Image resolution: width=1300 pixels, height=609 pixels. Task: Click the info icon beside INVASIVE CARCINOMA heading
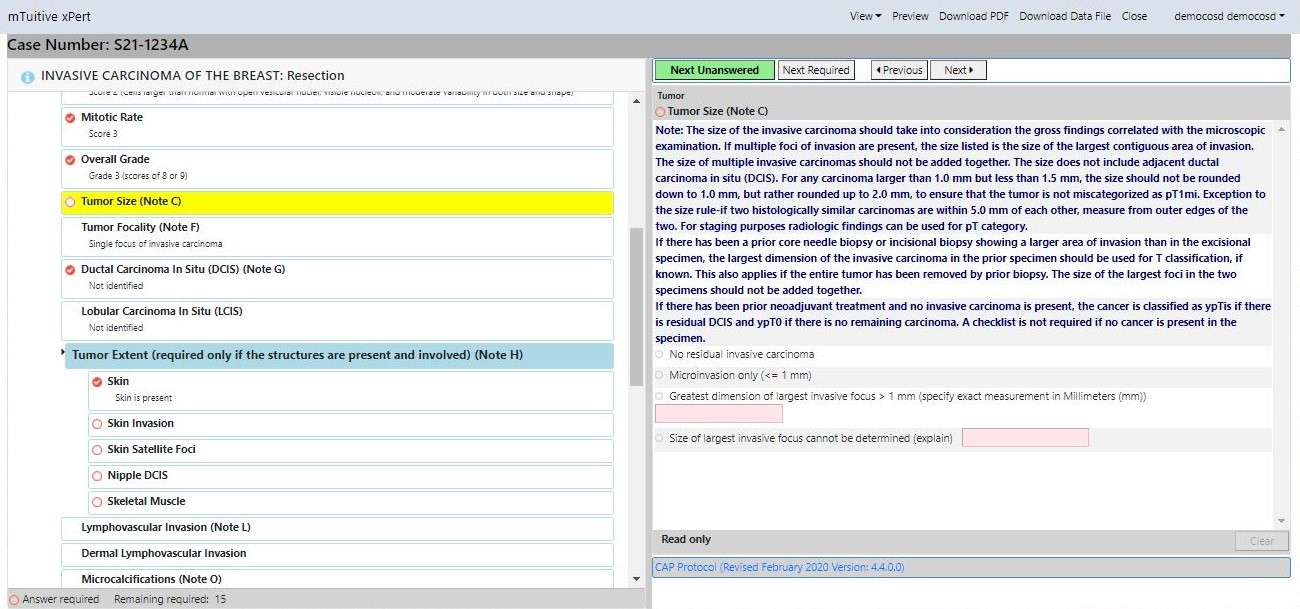click(24, 75)
